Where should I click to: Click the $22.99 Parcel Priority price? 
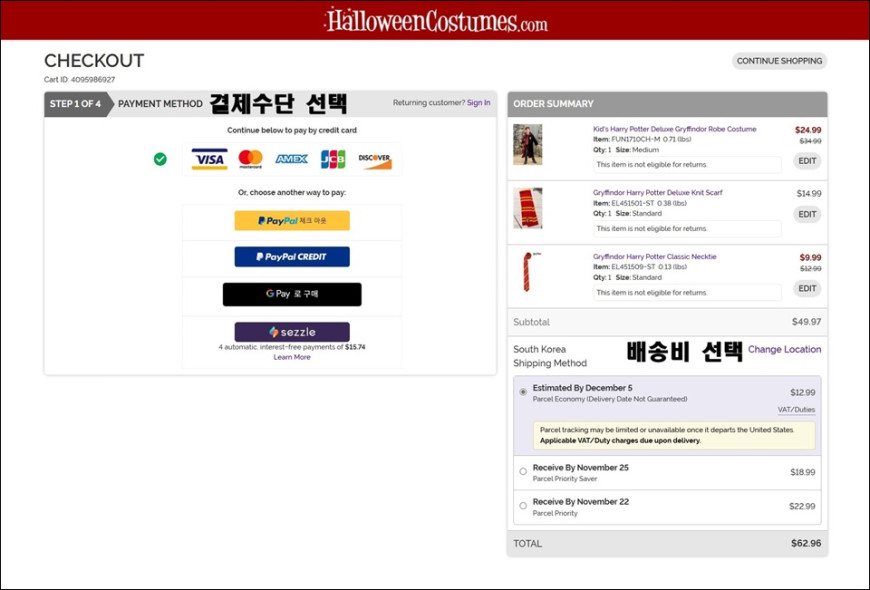pos(802,506)
